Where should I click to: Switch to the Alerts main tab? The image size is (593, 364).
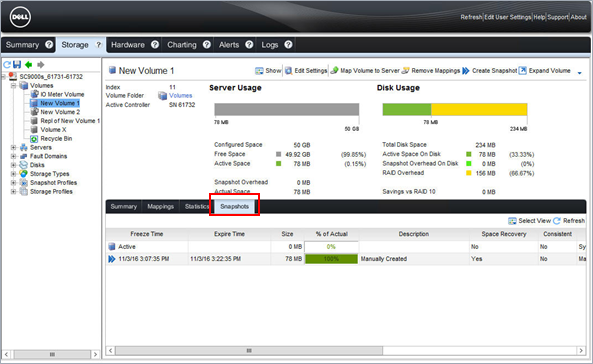pyautogui.click(x=229, y=45)
